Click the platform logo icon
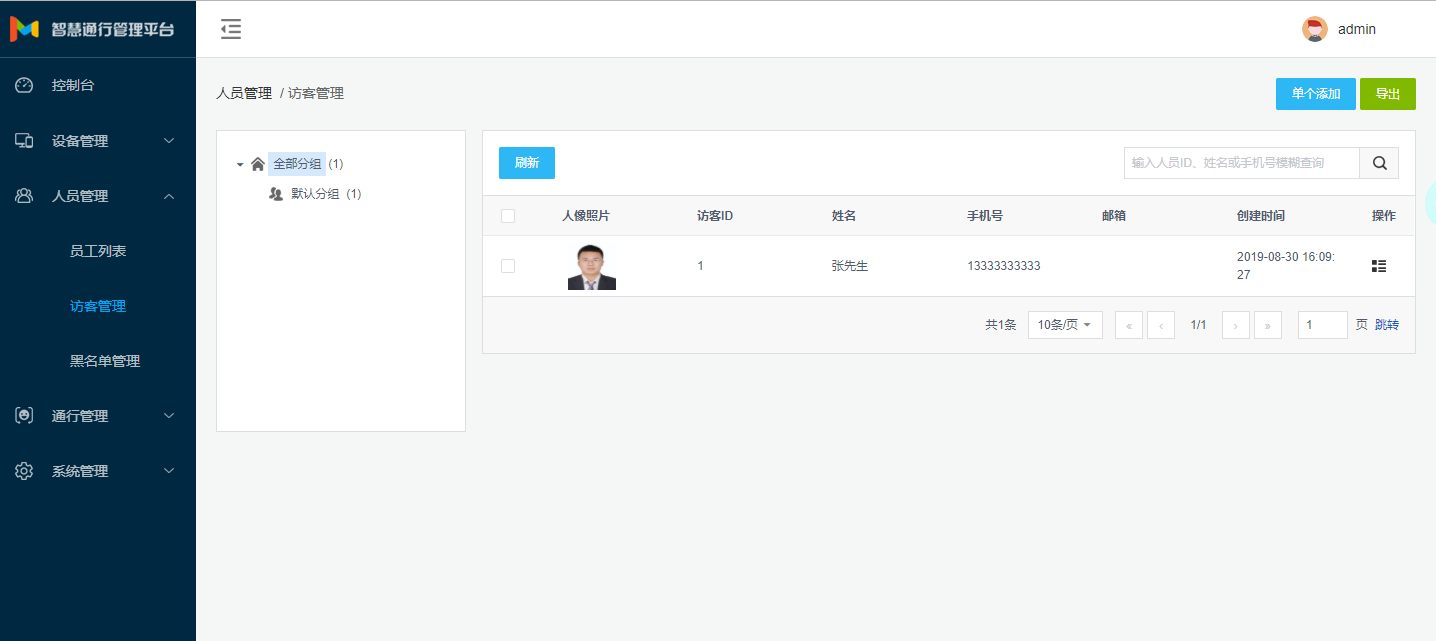1436x641 pixels. click(24, 29)
